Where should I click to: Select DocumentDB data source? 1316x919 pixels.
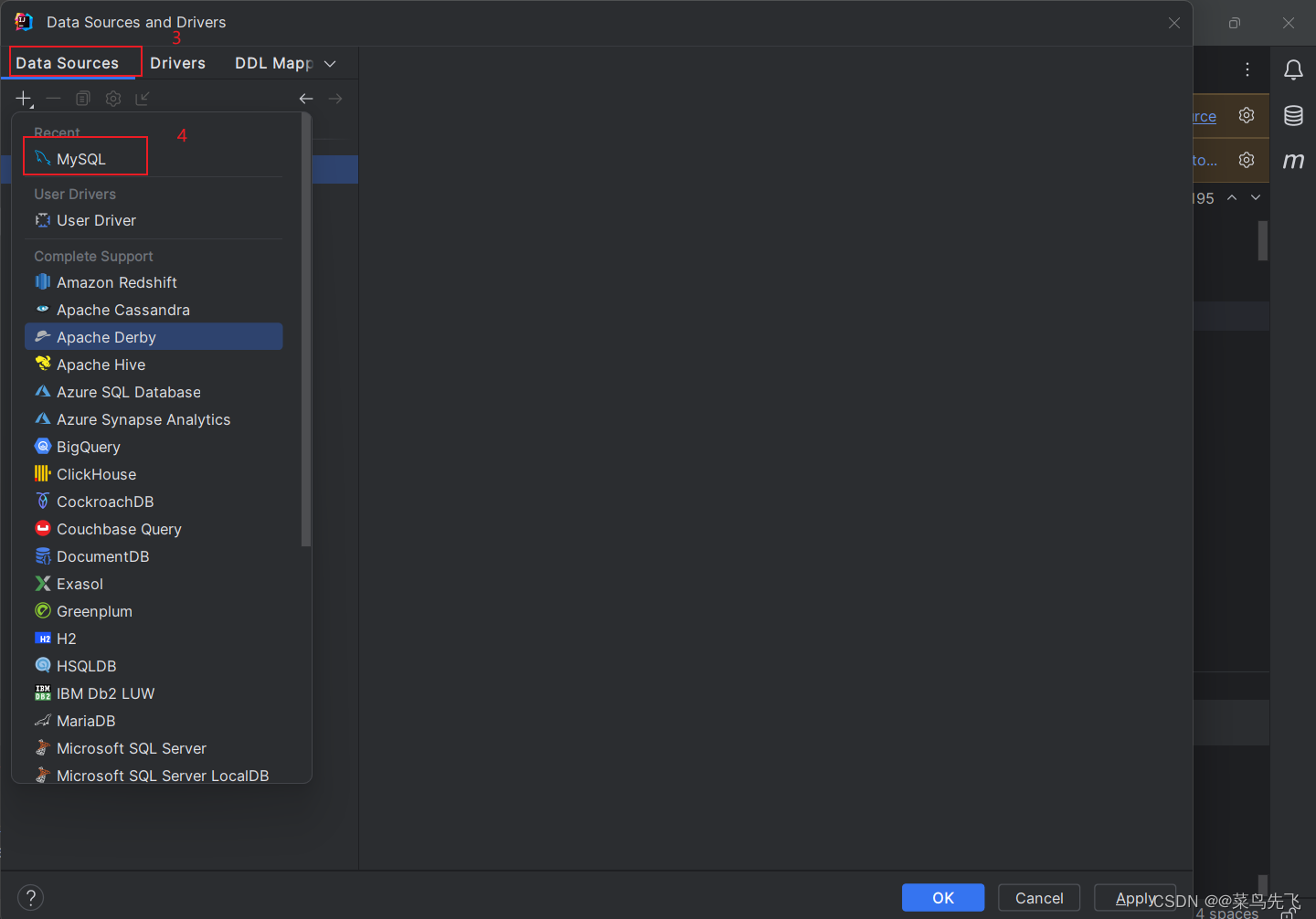[154, 556]
